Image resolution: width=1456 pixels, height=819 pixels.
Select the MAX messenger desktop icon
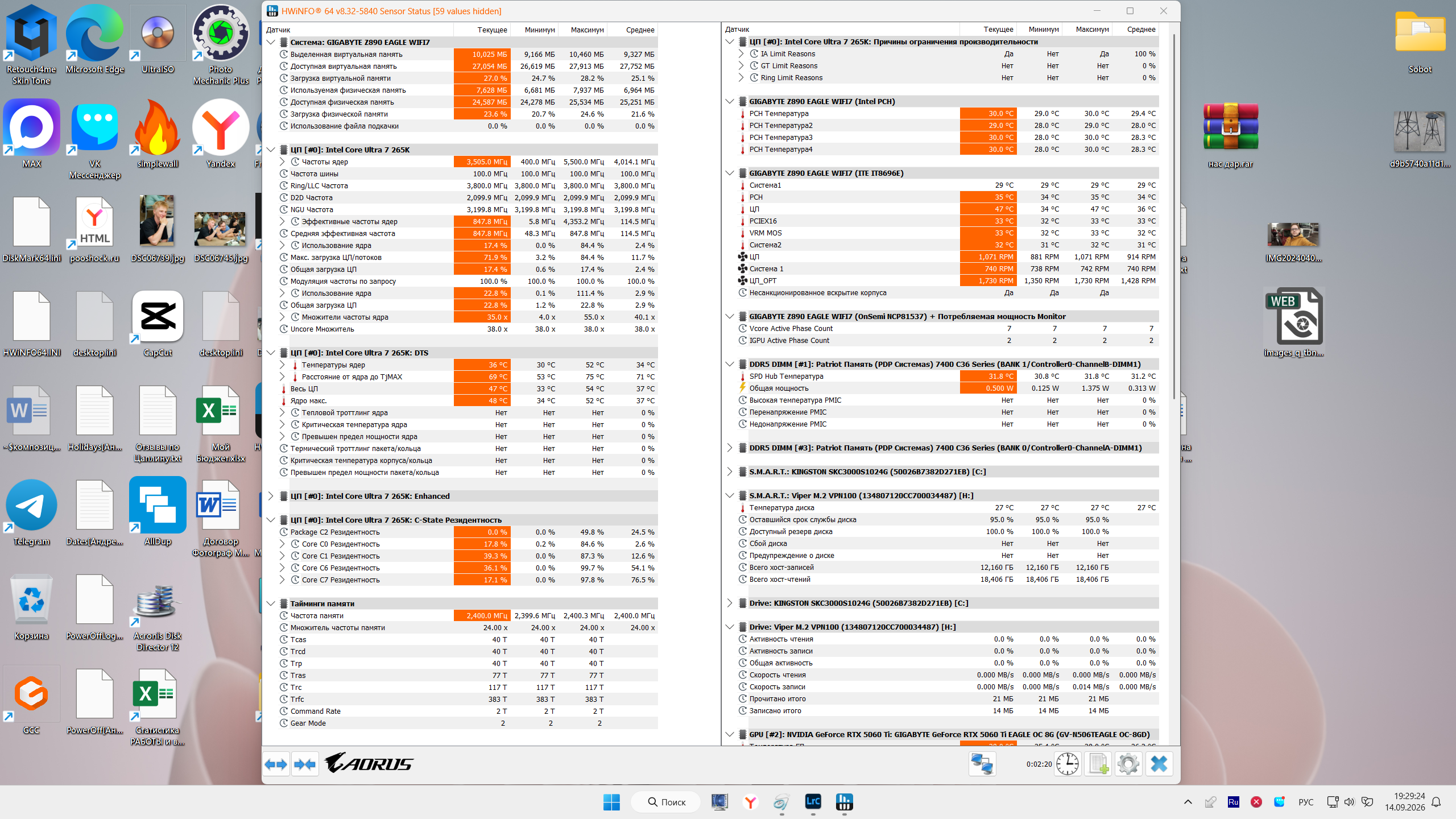click(31, 134)
